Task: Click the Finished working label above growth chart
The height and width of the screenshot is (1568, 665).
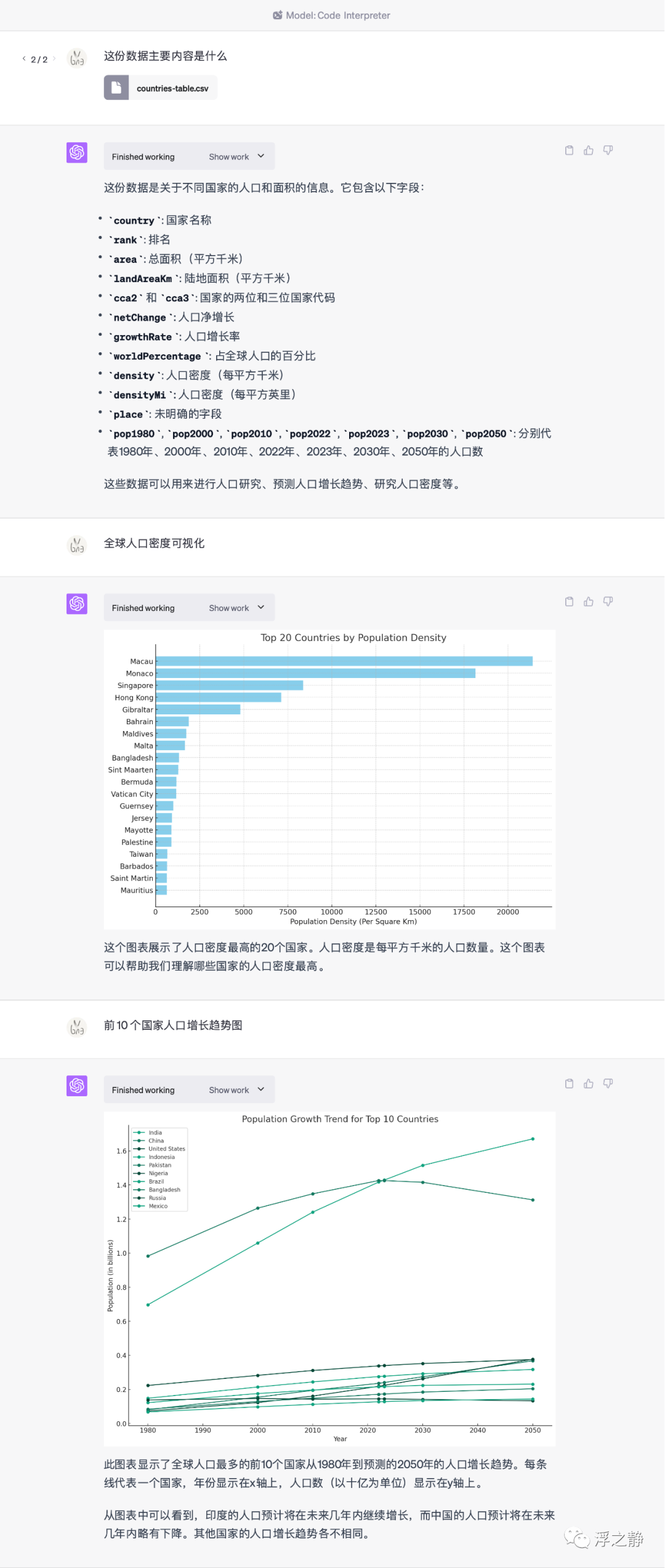Action: pos(143,1090)
